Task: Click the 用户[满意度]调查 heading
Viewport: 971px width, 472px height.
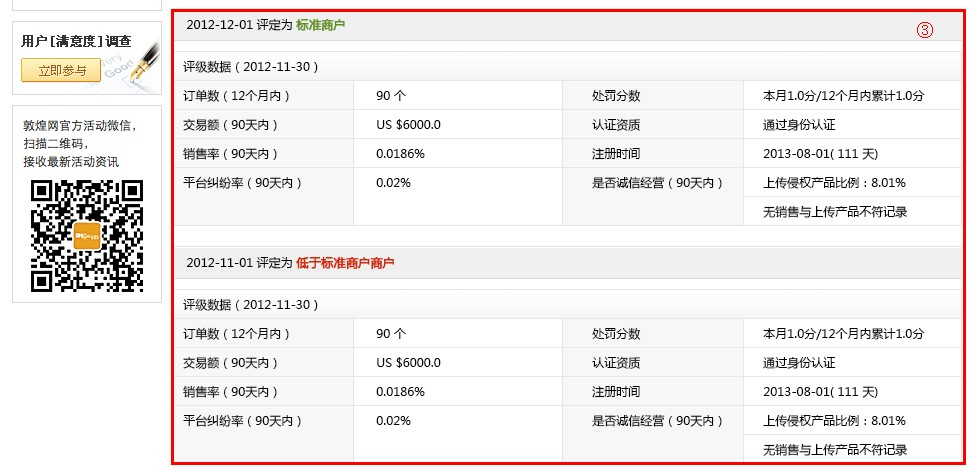Action: [x=76, y=42]
